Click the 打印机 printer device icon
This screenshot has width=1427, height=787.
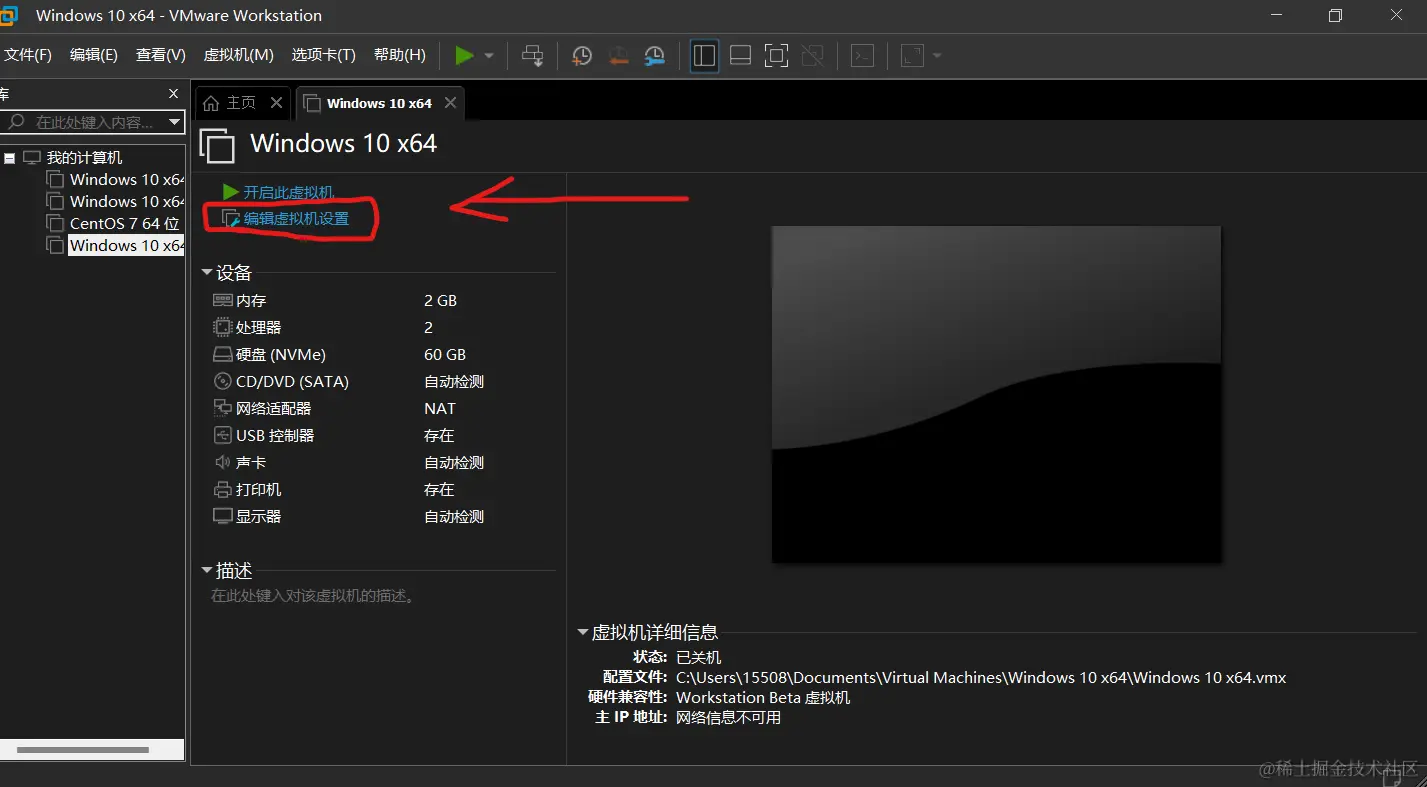coord(222,489)
